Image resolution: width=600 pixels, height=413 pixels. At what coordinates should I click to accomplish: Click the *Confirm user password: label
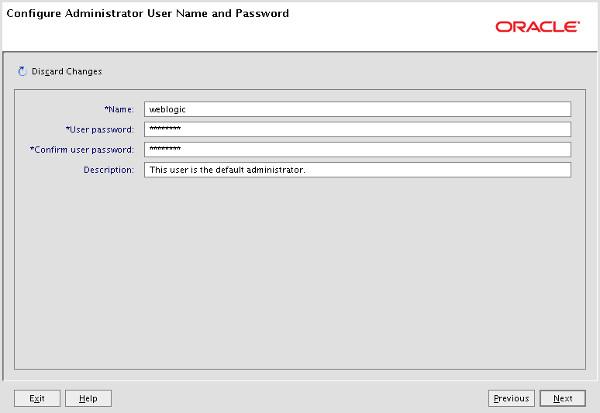tap(82, 150)
